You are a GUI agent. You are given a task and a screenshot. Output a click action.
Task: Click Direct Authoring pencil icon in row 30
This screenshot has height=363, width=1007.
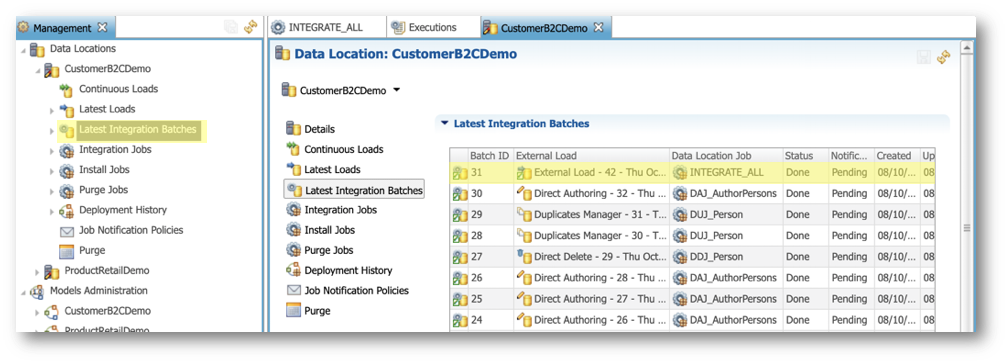[524, 193]
